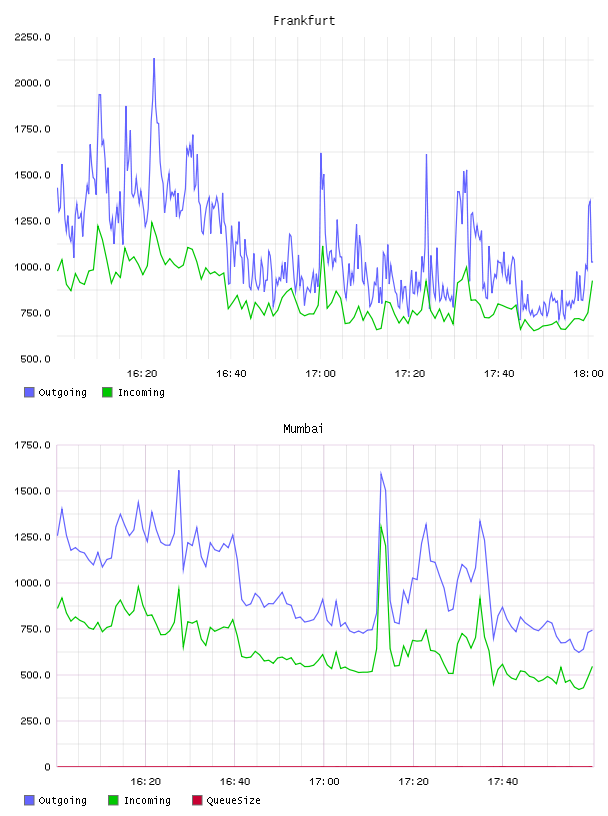The width and height of the screenshot is (608, 816).
Task: Click the 2000.0 y-axis label on Frankfurt chart
Action: [32, 83]
